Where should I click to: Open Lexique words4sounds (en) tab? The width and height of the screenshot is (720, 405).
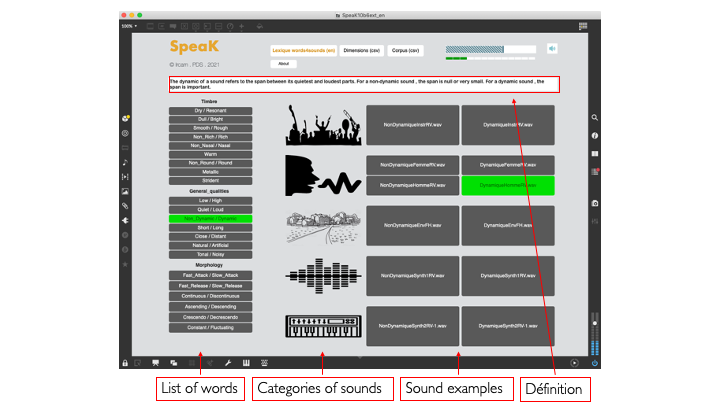[x=304, y=51]
